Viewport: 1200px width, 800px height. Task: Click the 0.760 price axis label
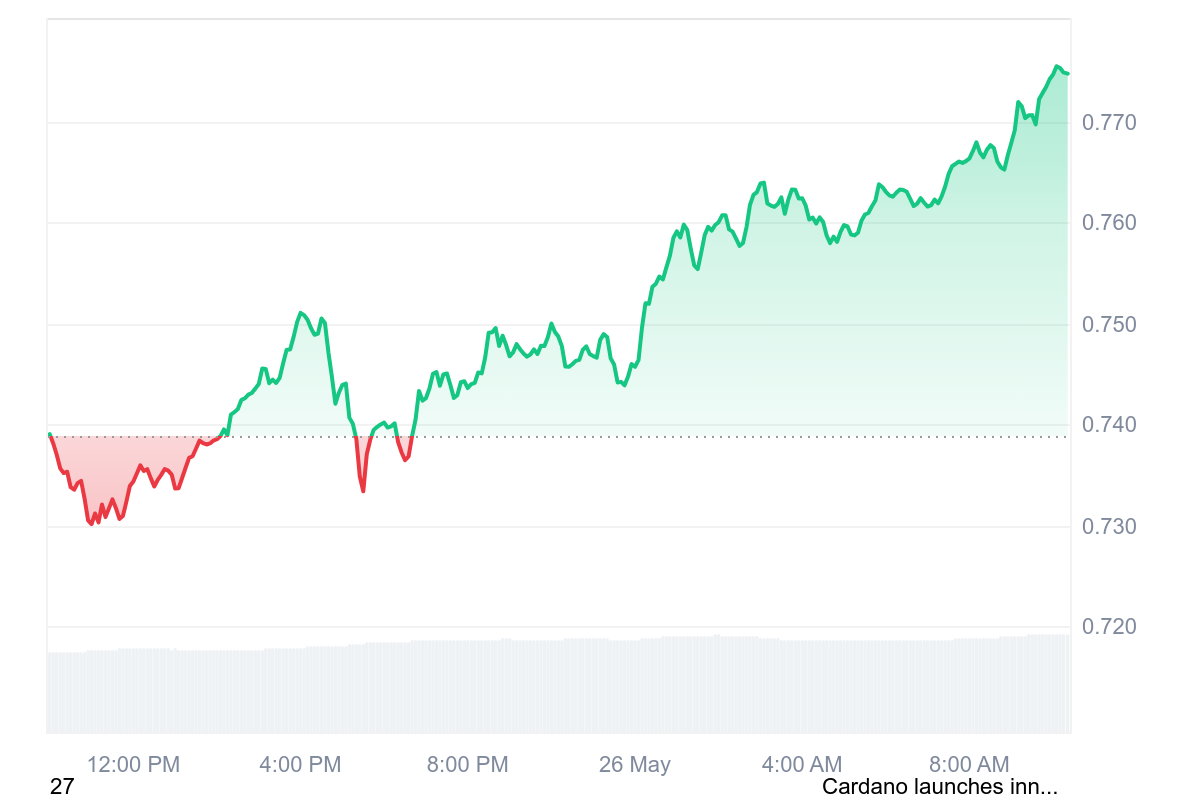(1109, 222)
